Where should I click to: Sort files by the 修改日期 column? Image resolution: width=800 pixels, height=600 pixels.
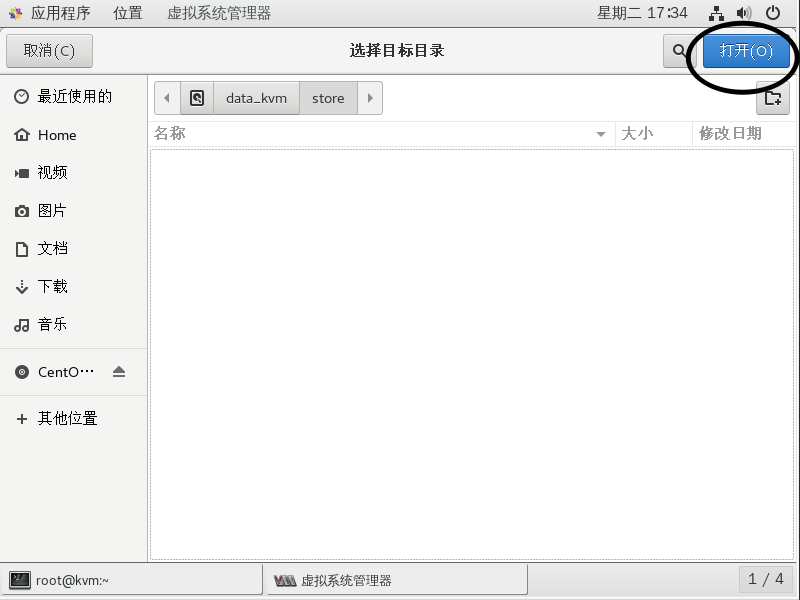pyautogui.click(x=730, y=133)
